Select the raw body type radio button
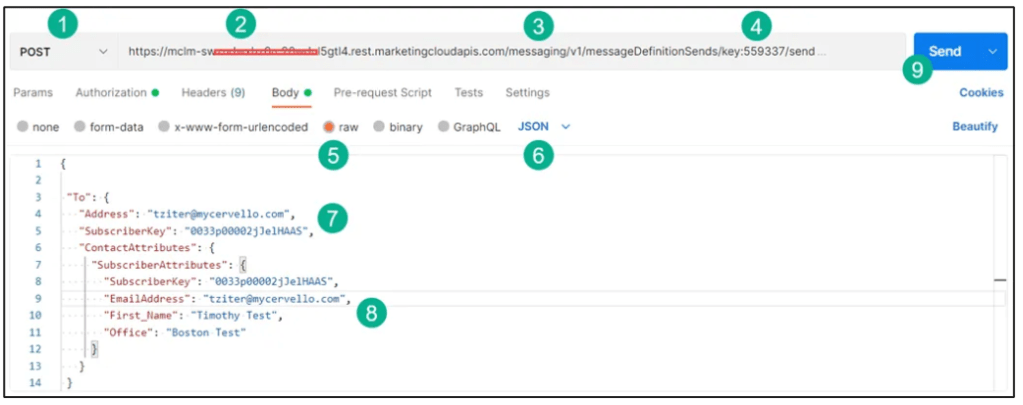 (x=328, y=127)
